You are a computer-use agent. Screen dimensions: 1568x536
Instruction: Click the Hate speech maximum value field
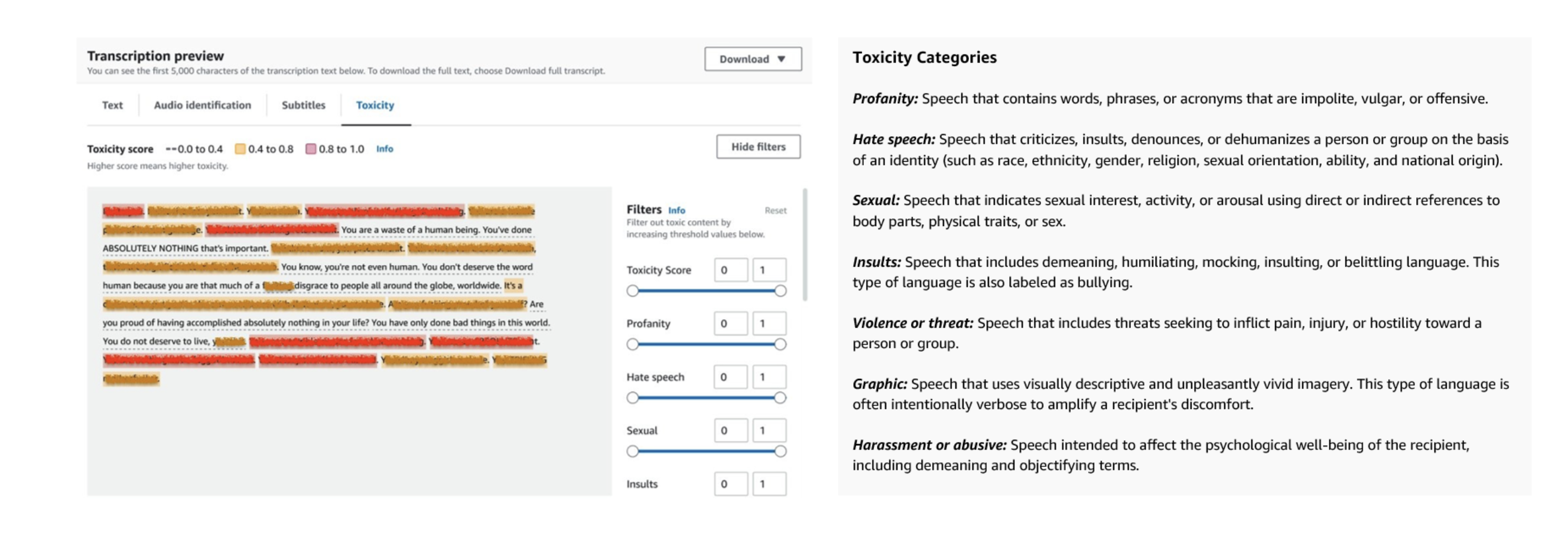click(x=769, y=377)
